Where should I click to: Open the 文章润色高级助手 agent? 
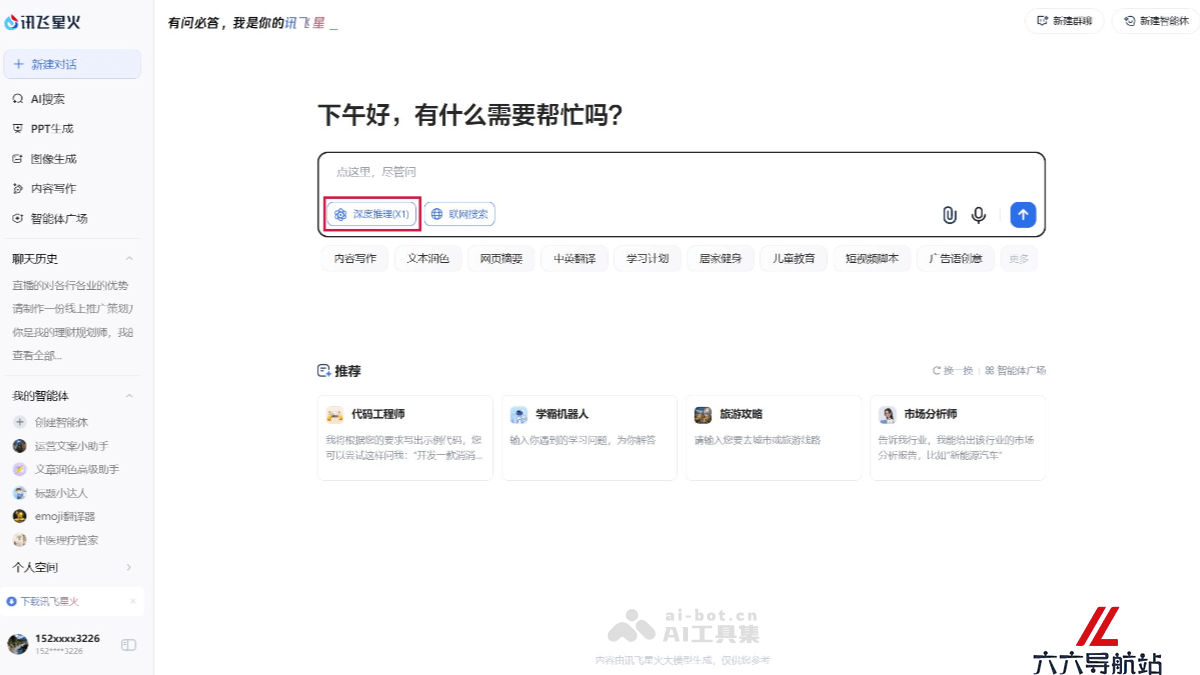pyautogui.click(x=65, y=469)
